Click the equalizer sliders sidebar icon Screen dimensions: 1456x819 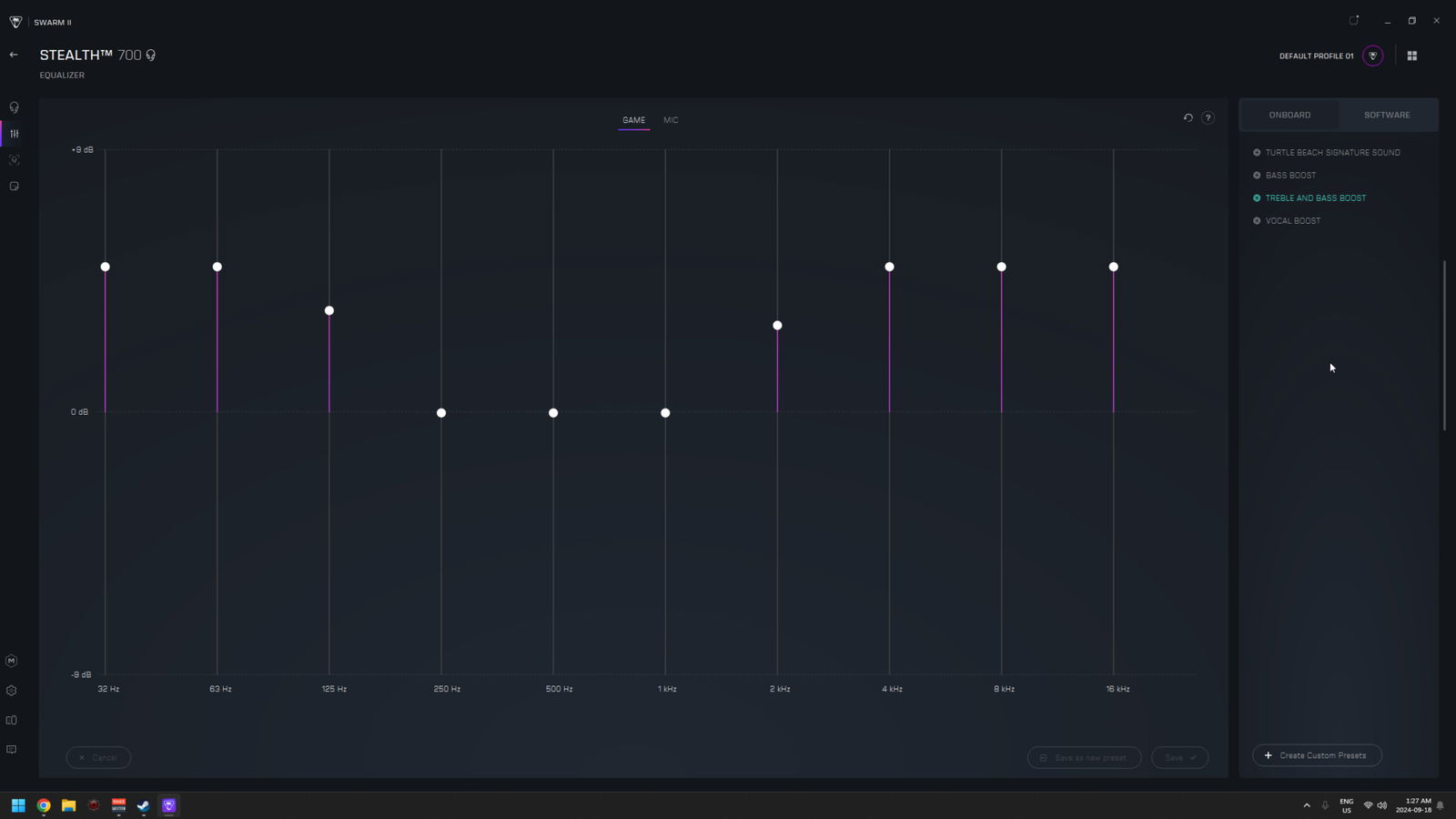(14, 134)
